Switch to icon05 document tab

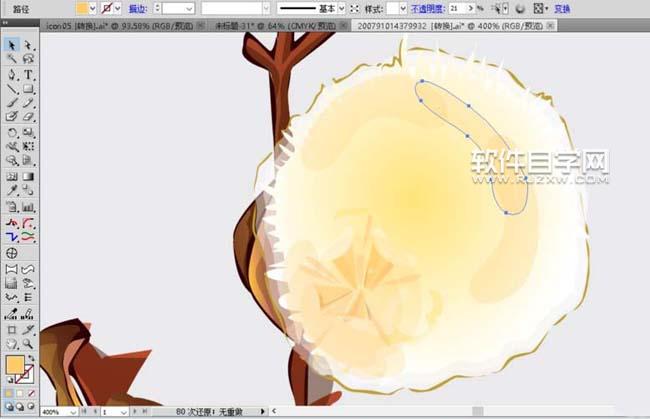119,26
